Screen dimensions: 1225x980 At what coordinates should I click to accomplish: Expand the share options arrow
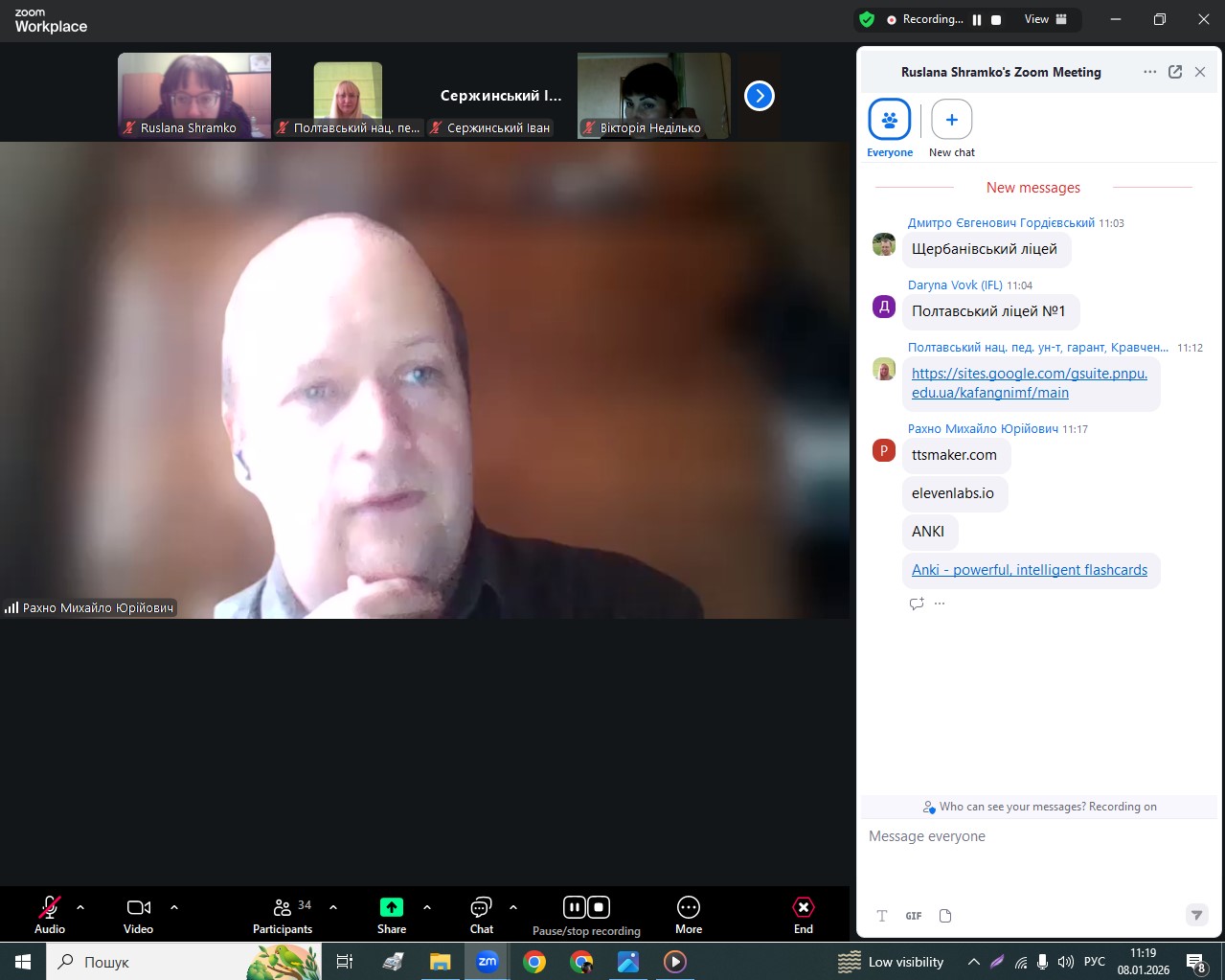[x=427, y=907]
